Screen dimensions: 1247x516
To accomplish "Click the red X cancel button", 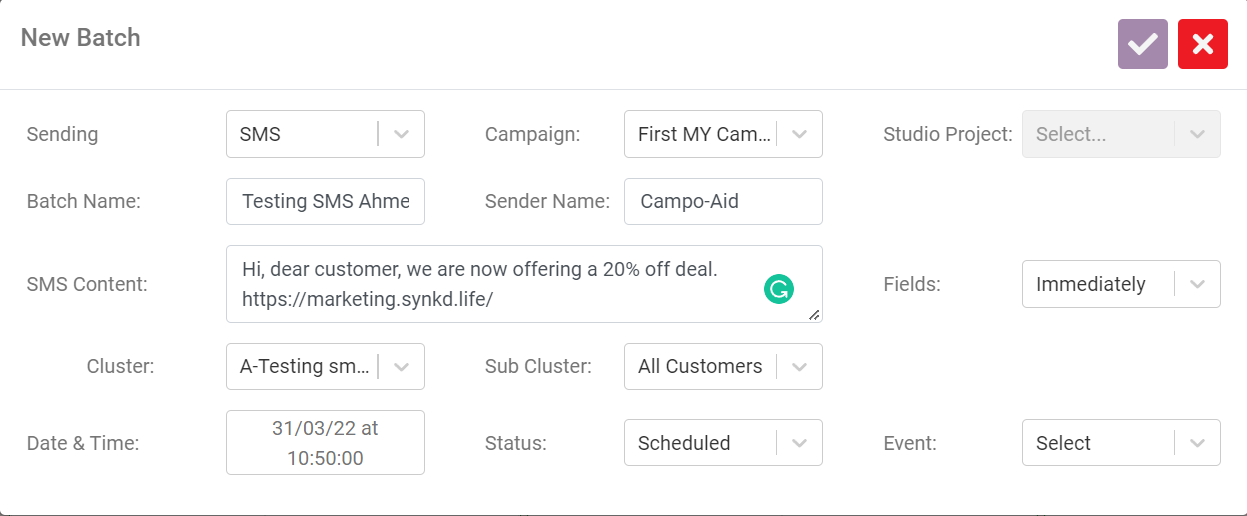I will pyautogui.click(x=1202, y=44).
